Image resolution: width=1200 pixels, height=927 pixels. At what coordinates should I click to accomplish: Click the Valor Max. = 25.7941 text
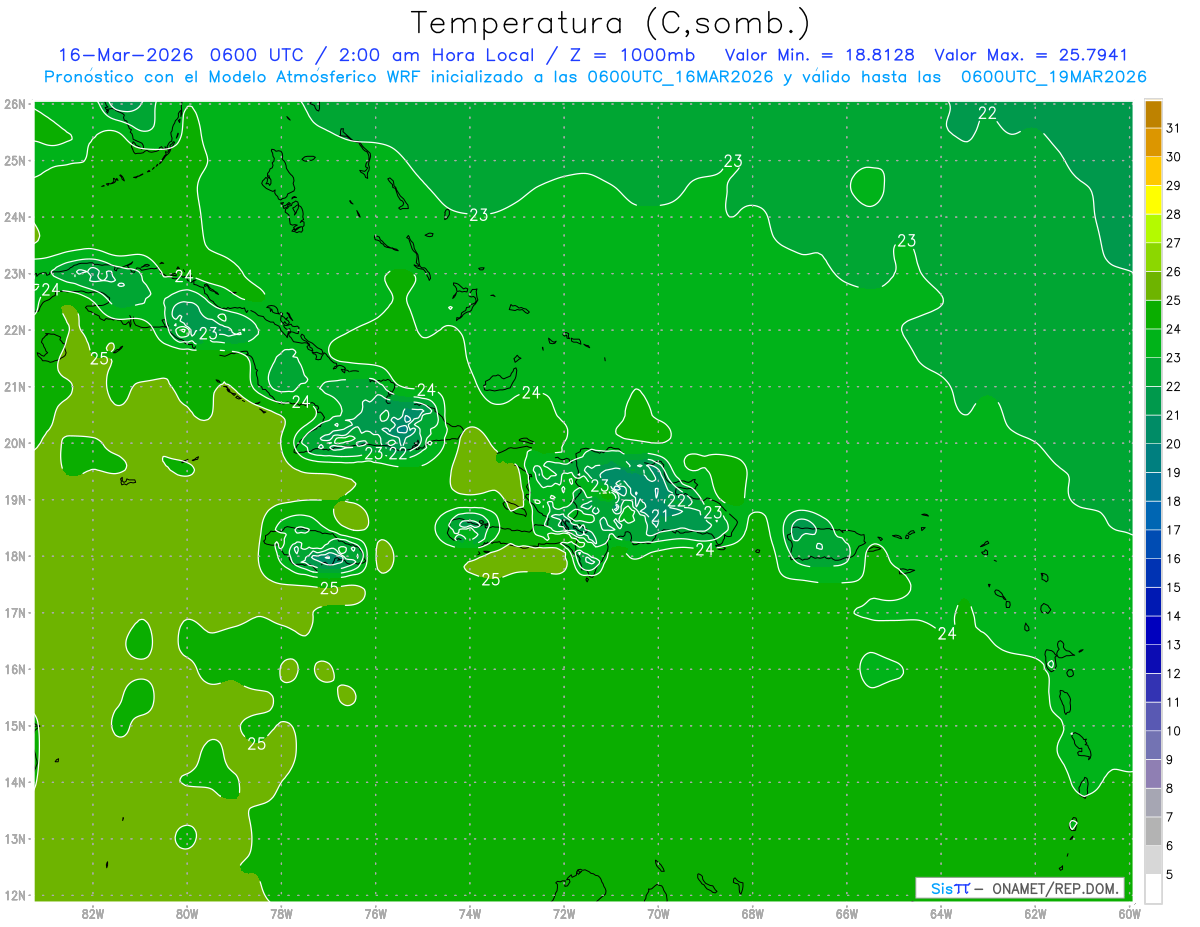click(x=1031, y=55)
